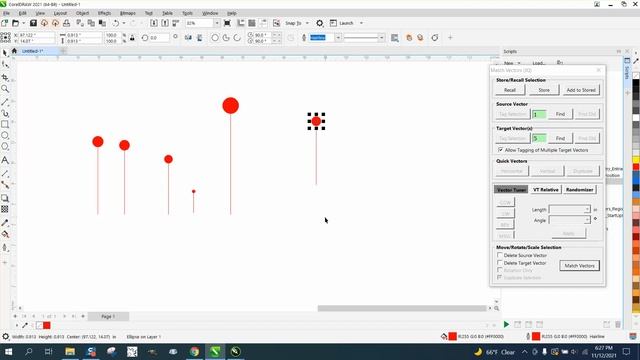Select the Connector tool
The image size is (640, 360).
pyautogui.click(x=5, y=185)
